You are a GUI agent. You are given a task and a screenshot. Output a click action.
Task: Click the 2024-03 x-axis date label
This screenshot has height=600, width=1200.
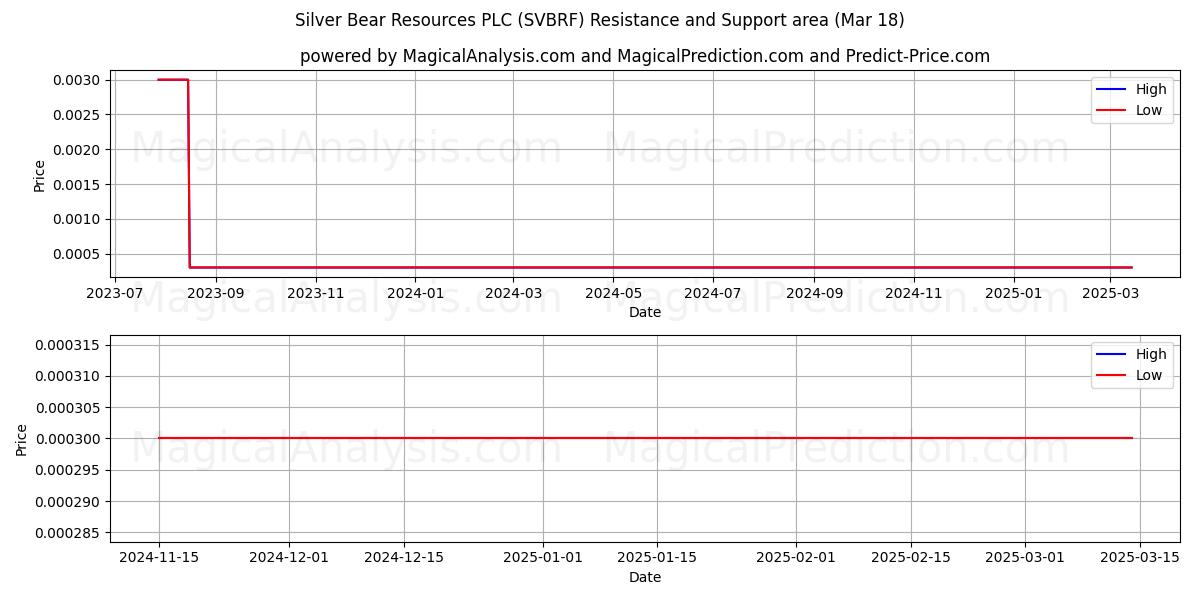513,293
